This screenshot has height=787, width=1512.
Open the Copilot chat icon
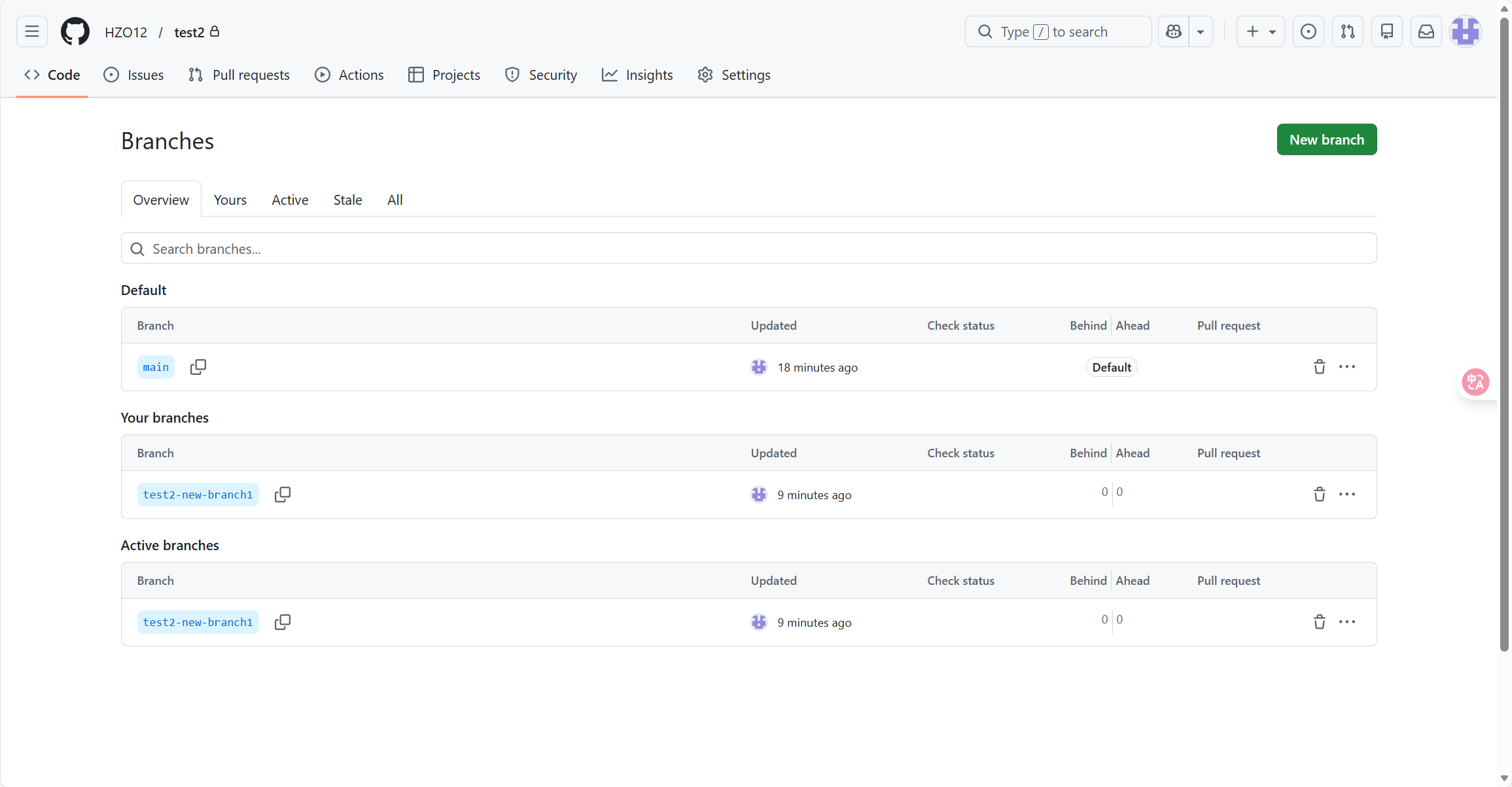pos(1174,31)
